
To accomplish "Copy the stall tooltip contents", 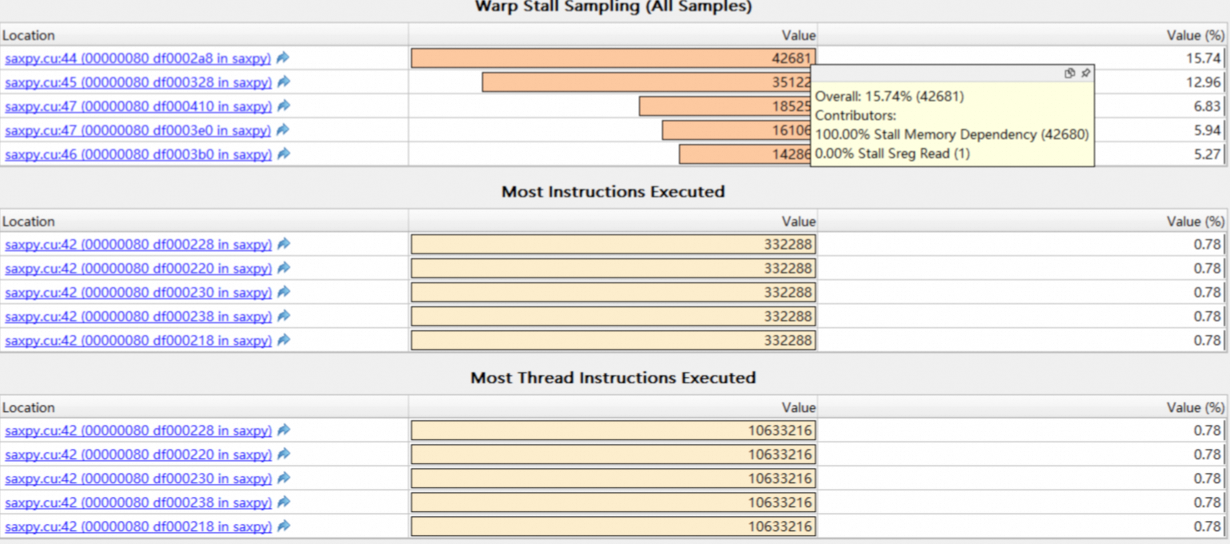I will click(x=1069, y=73).
